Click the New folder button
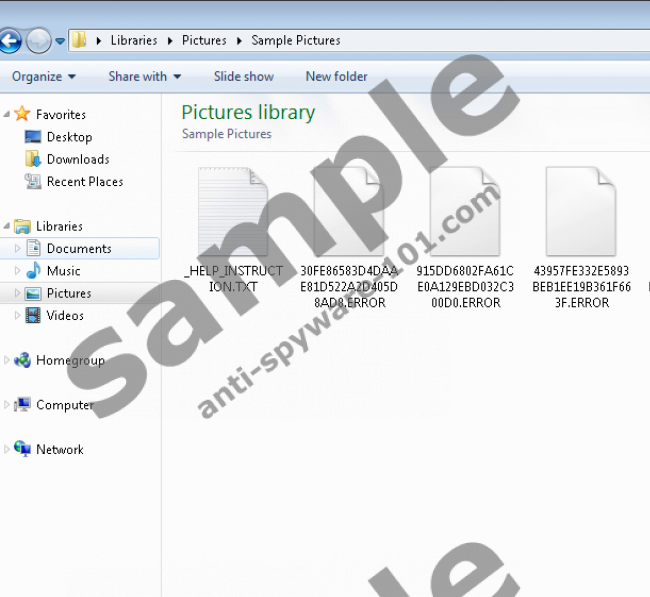Image resolution: width=650 pixels, height=597 pixels. point(336,77)
